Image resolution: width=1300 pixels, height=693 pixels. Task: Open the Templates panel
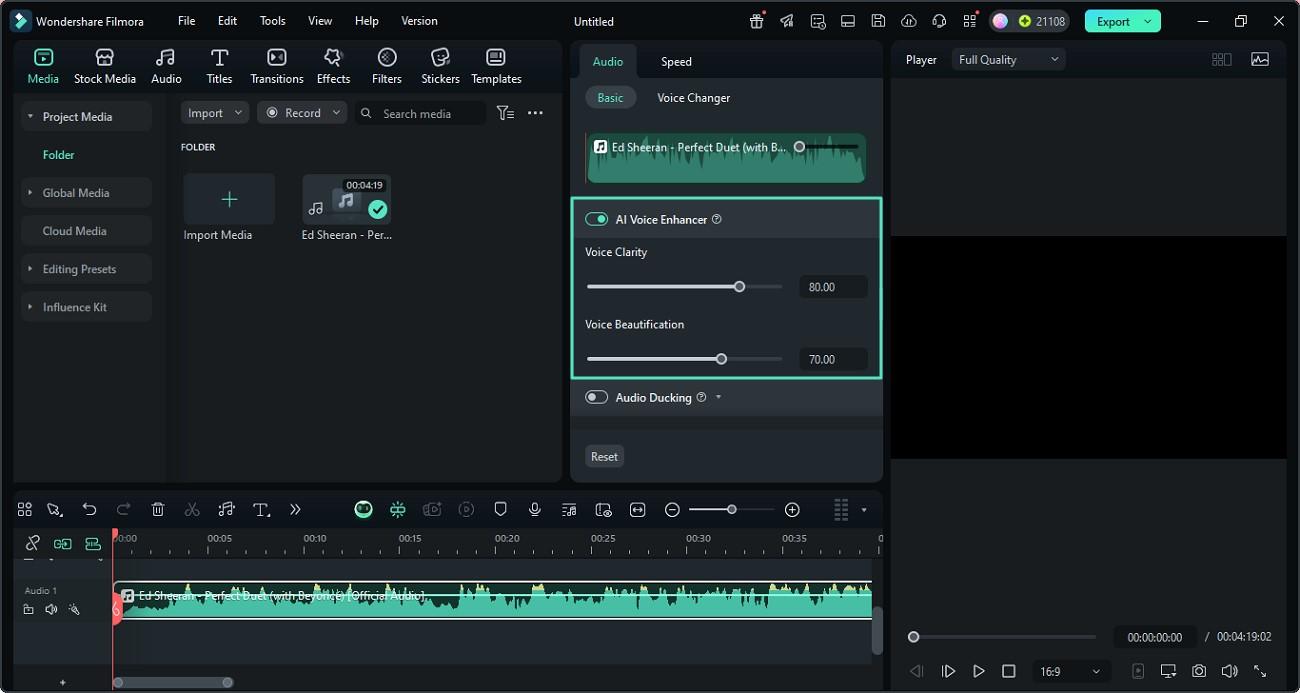click(x=496, y=66)
